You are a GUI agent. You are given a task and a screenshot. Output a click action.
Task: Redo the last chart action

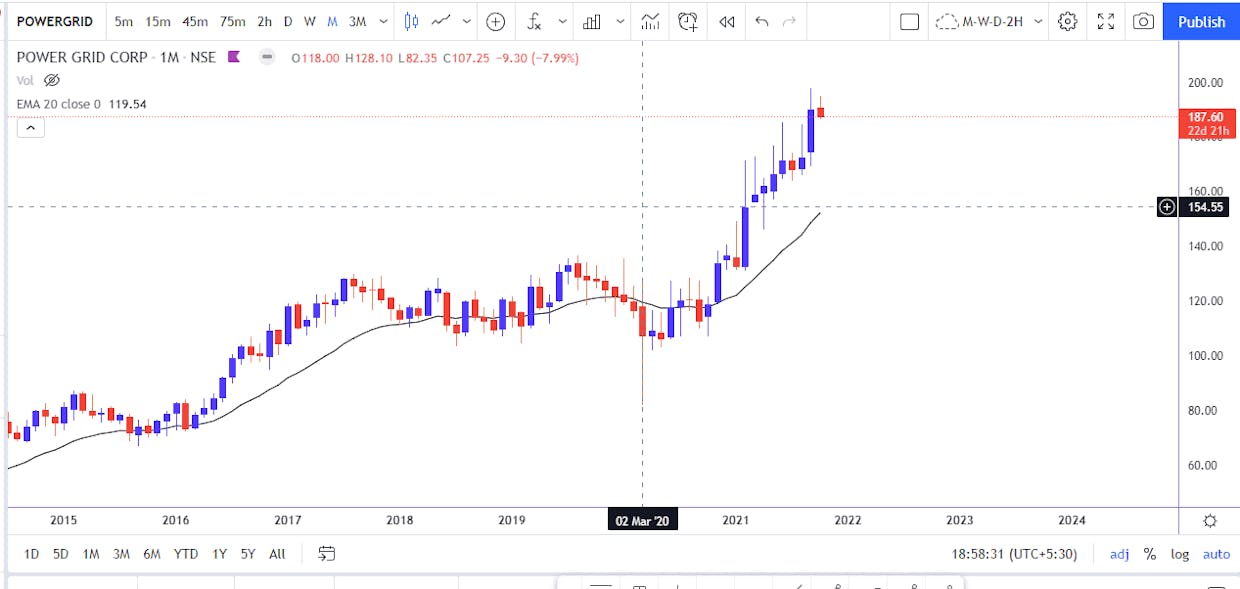tap(790, 21)
